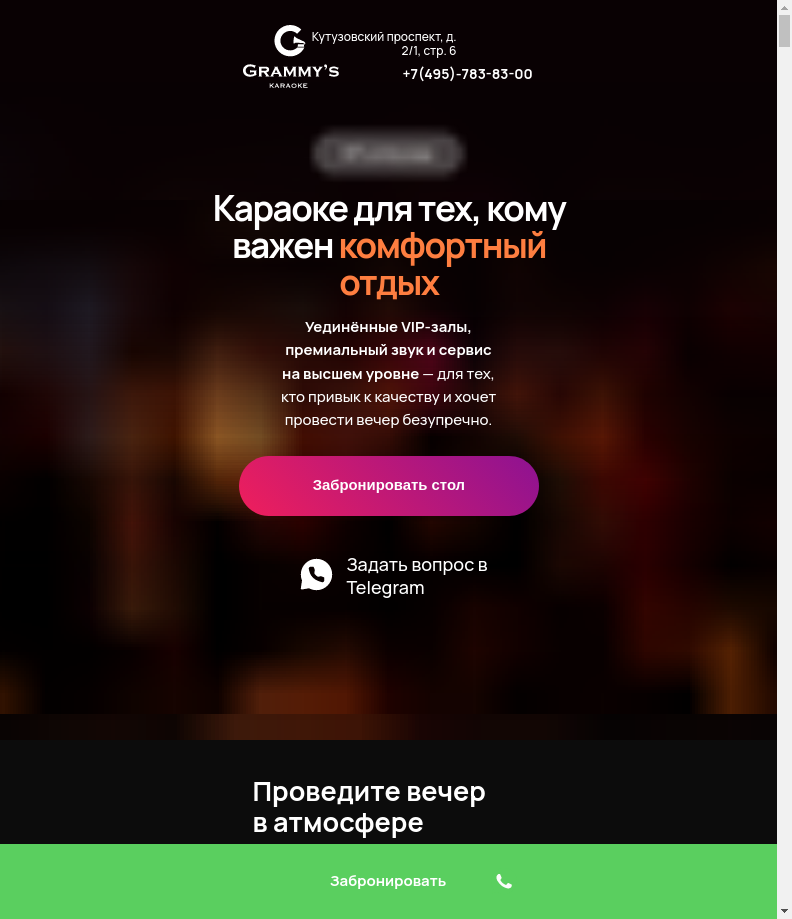
Task: Click the Кутузовский проспект address text
Action: [x=383, y=44]
